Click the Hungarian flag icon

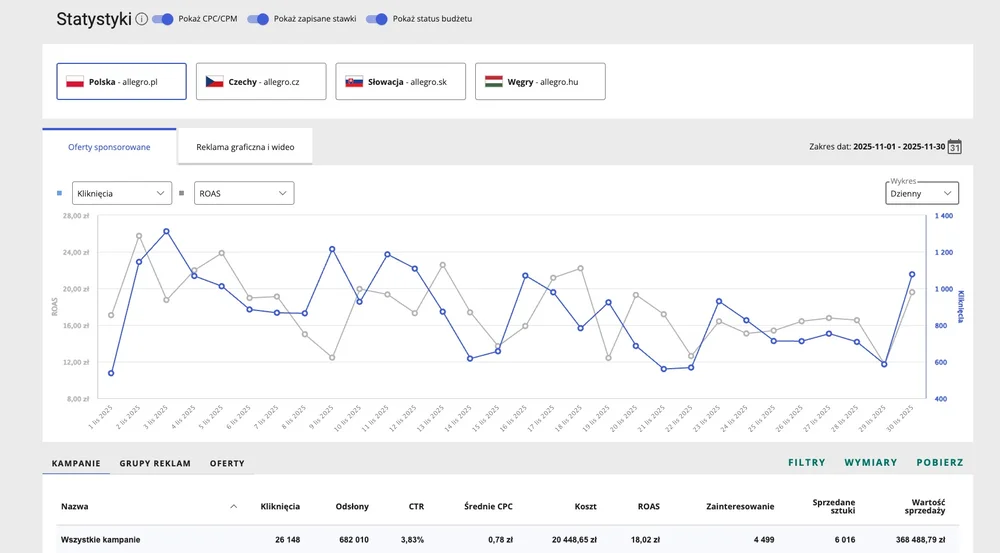[x=493, y=82]
